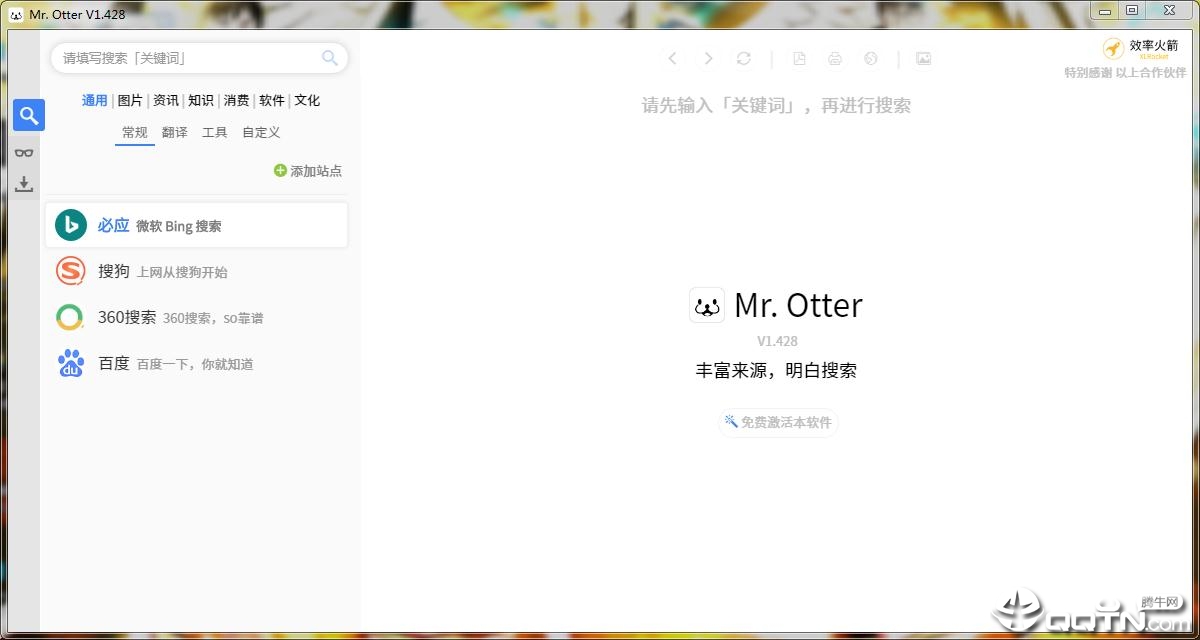Screen dimensions: 1200x640
Task: Click the Bing logo icon
Action: click(71, 226)
